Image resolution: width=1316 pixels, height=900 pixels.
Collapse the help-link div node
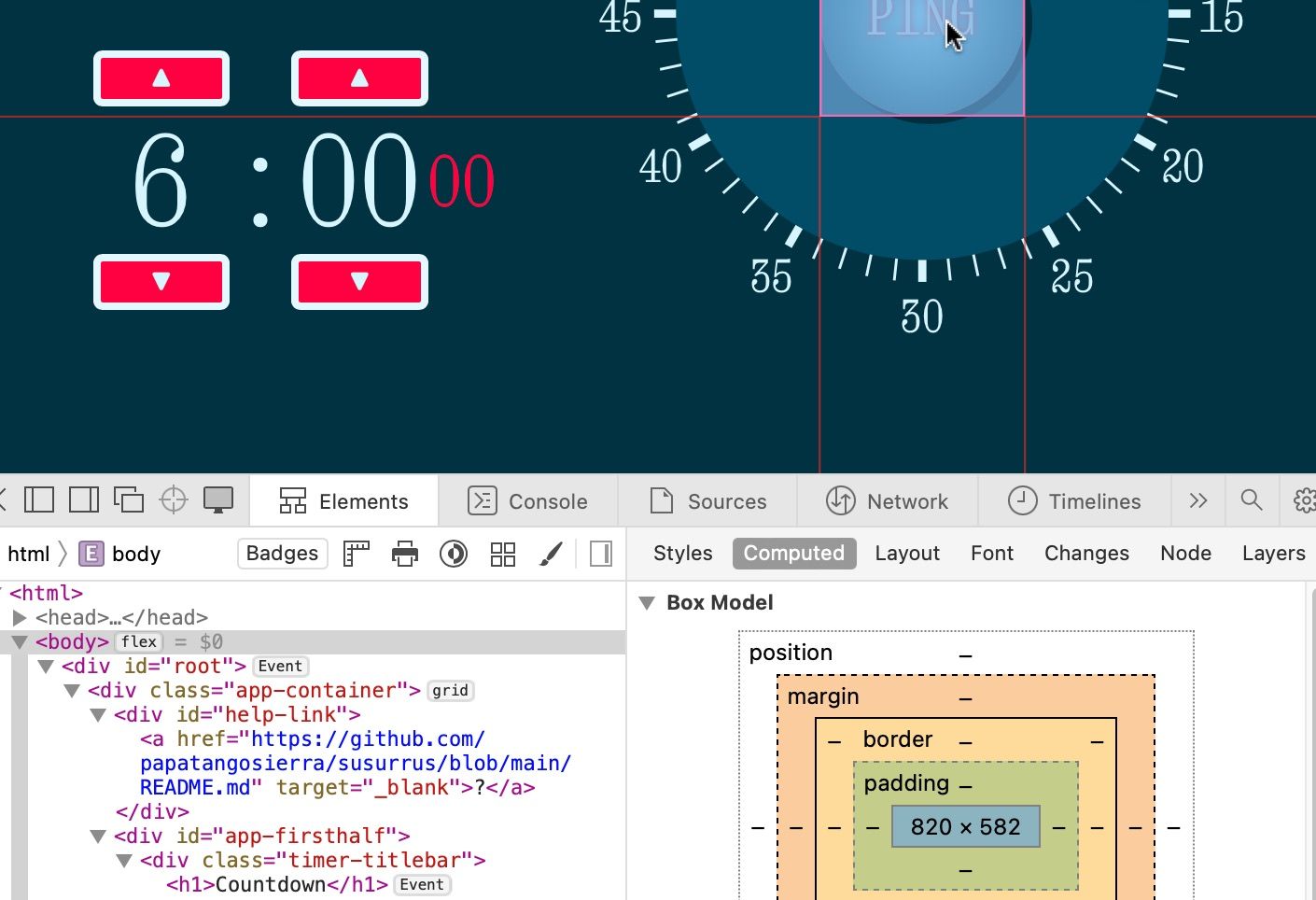97,715
